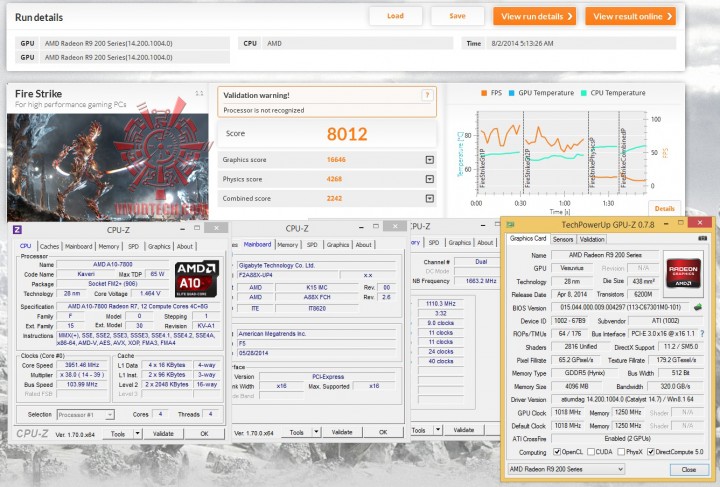Toggle the PhysX checkbox in GPU-Z
Viewport: 720px width, 487px height.
click(x=621, y=452)
